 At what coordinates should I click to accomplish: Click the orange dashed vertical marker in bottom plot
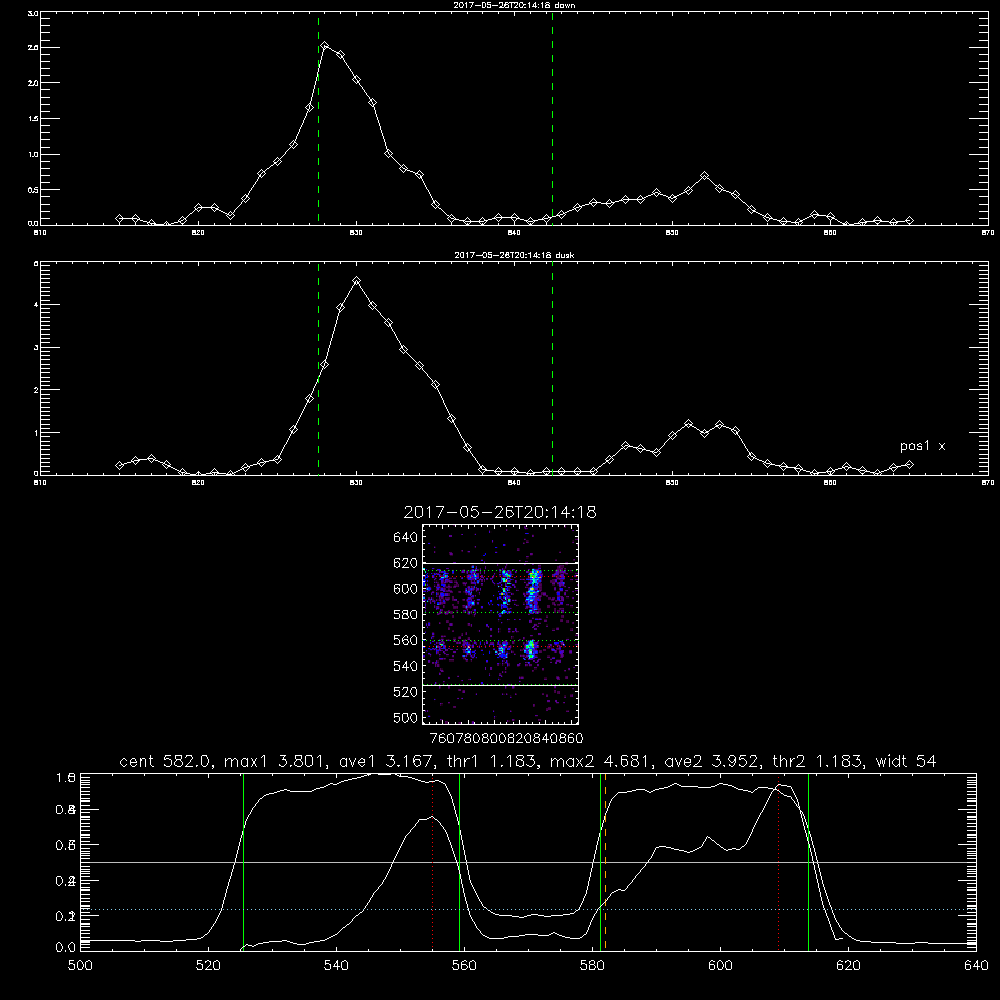coord(605,862)
